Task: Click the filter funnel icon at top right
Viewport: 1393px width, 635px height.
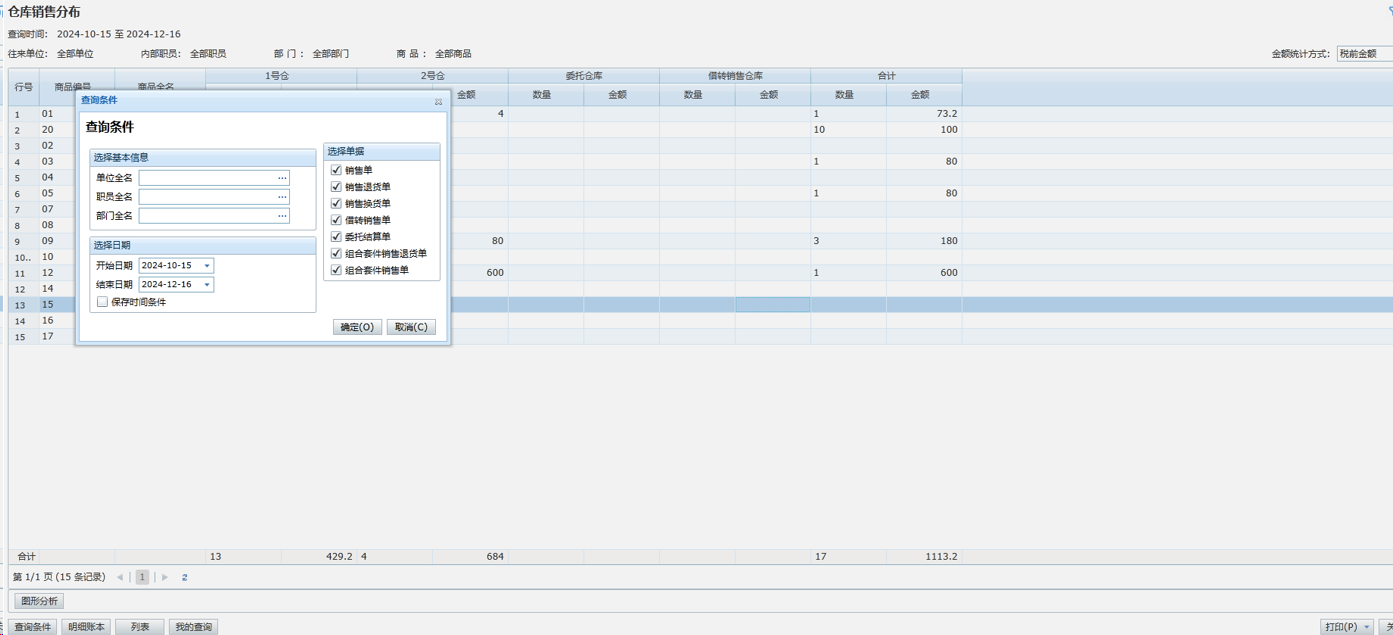Action: point(1389,11)
